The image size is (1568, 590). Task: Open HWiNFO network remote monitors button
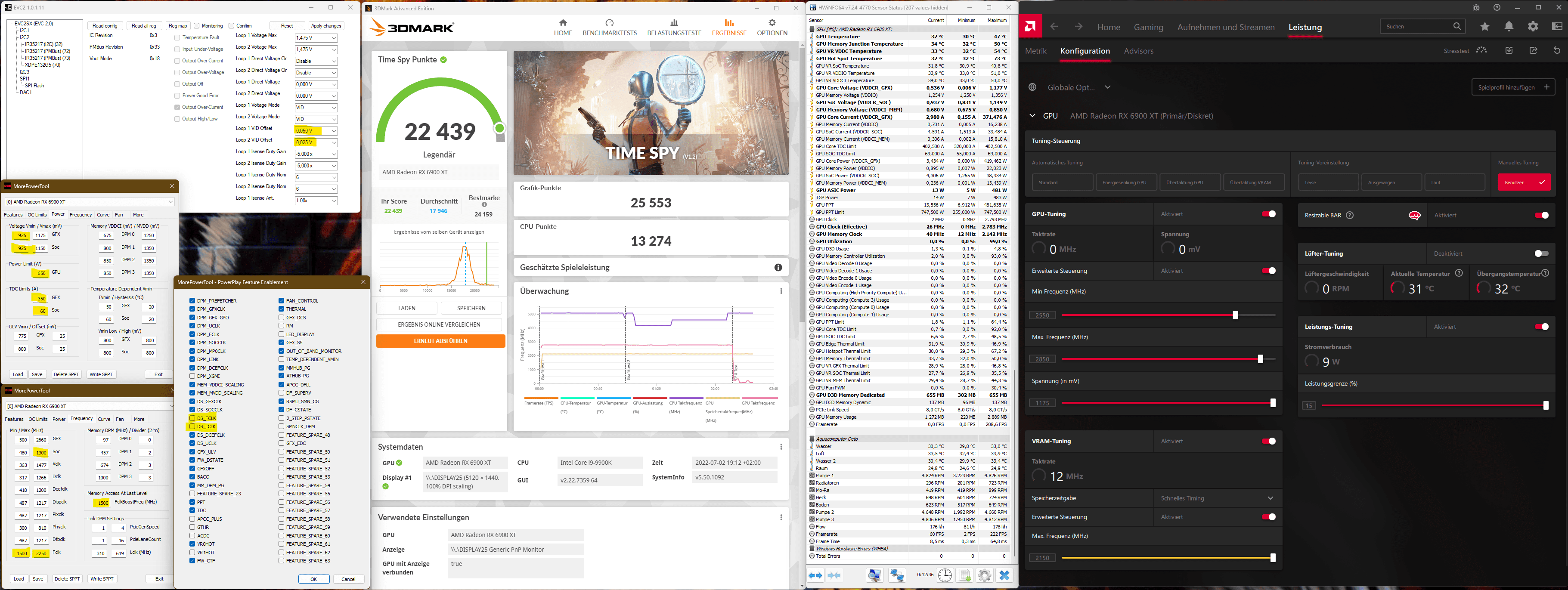pos(897,575)
